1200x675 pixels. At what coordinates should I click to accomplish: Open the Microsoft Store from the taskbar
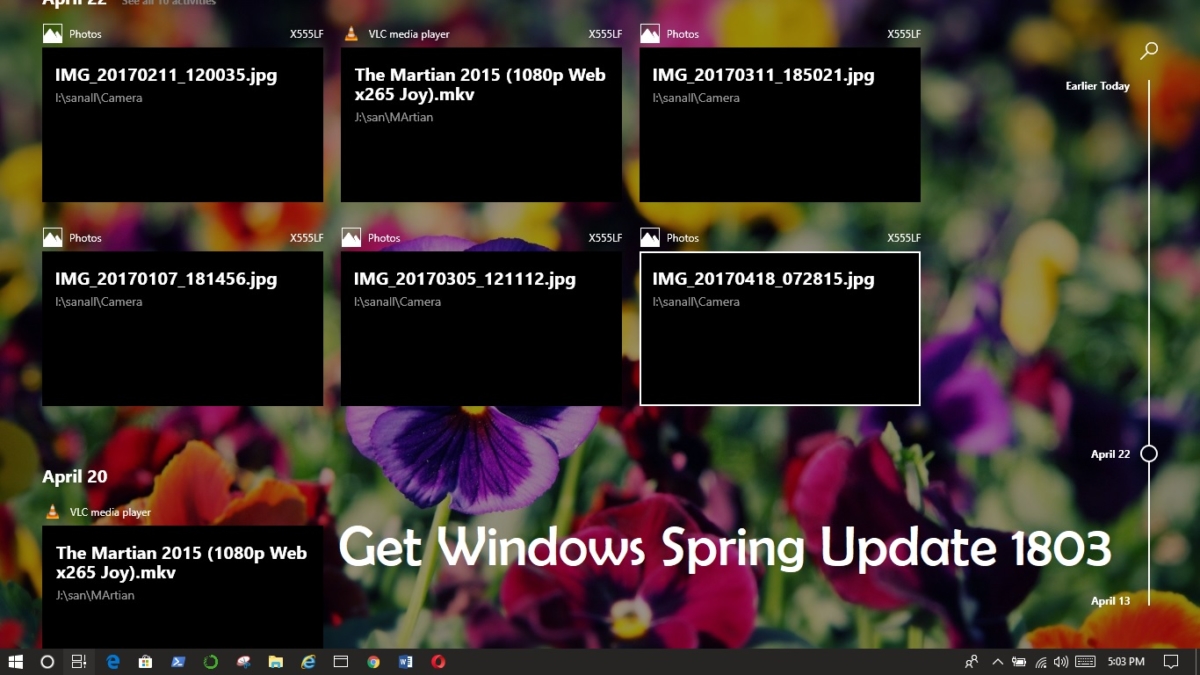tap(145, 661)
